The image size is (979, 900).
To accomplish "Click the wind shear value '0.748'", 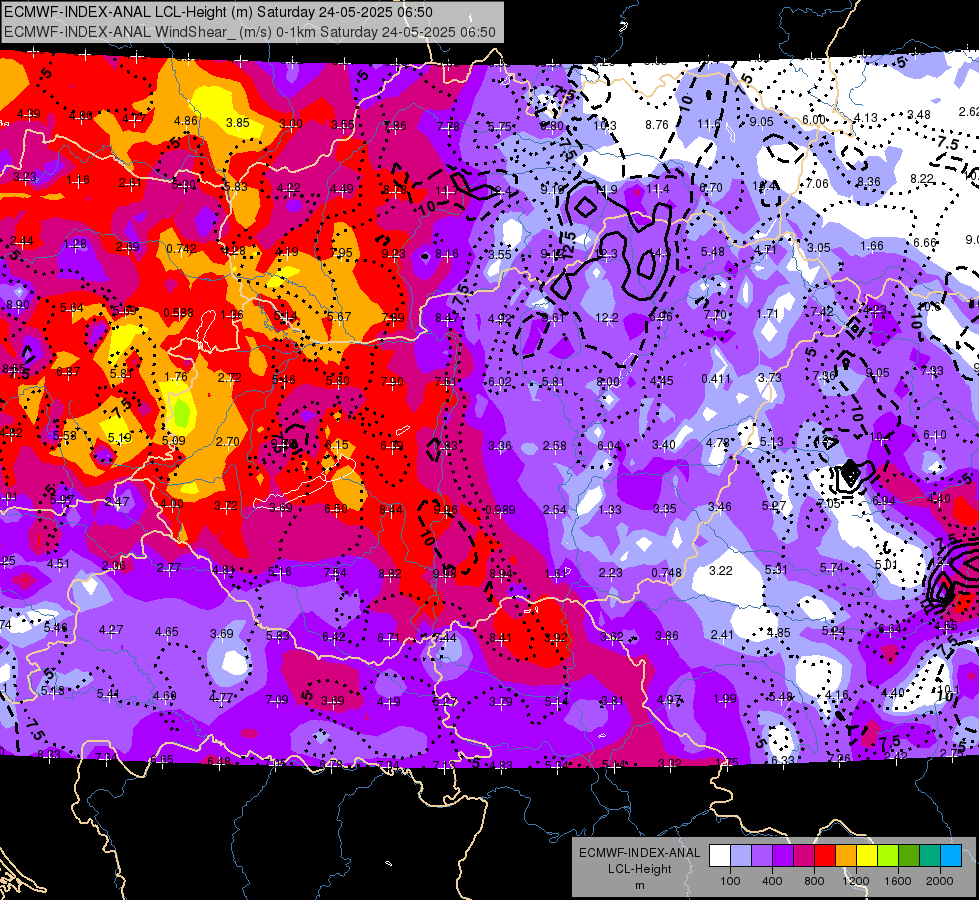I will [x=666, y=573].
